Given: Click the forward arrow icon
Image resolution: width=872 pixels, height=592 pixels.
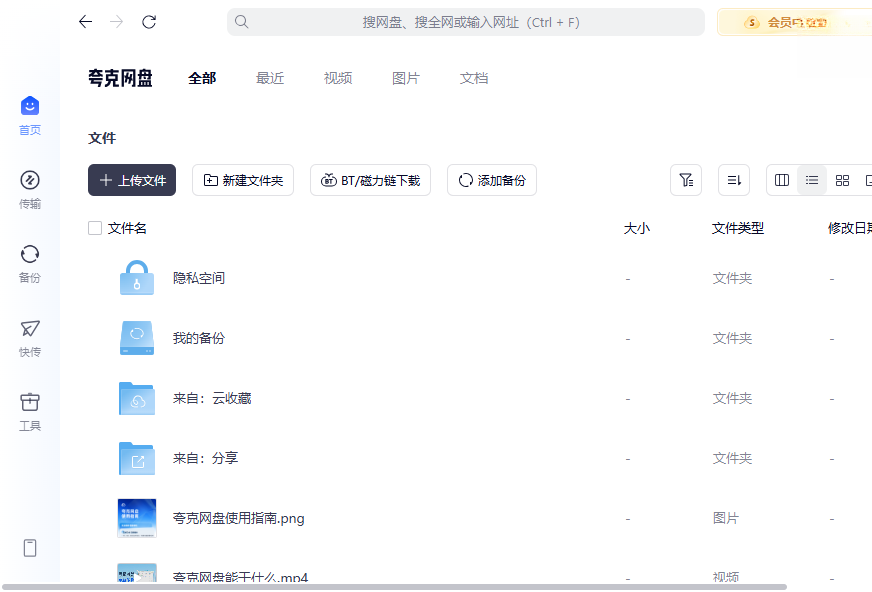Looking at the screenshot, I should pos(117,22).
